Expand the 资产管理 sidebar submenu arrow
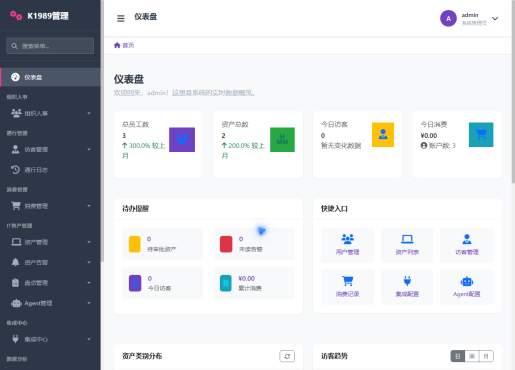Screen dimensions: 515x370 (89, 242)
